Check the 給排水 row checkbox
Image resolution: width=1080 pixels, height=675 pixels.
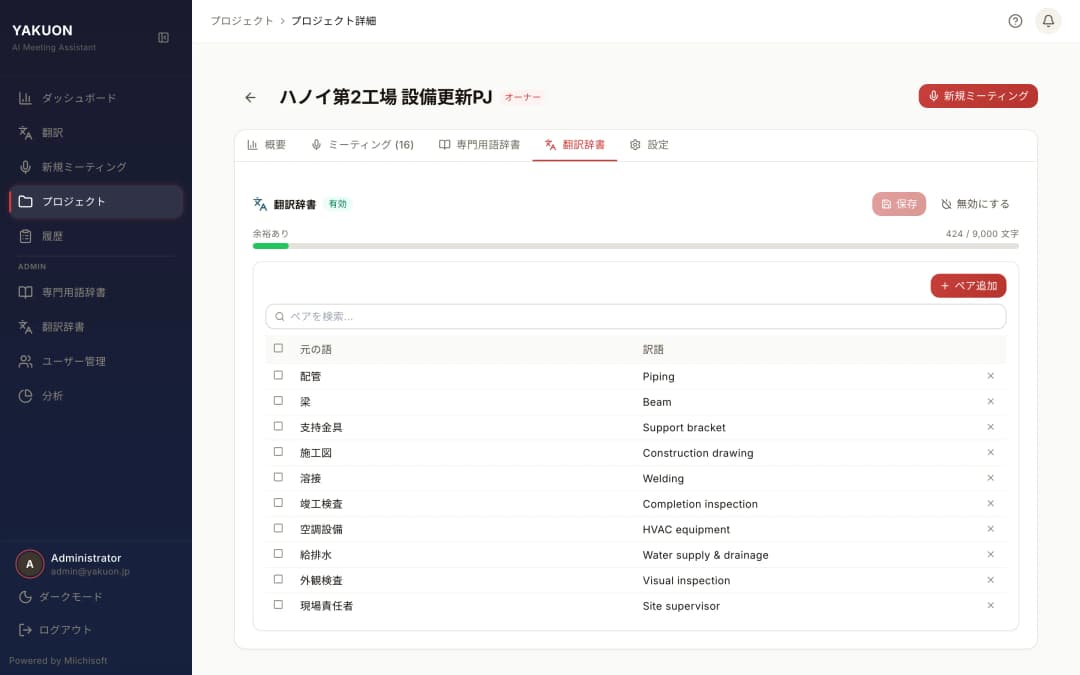tap(278, 554)
